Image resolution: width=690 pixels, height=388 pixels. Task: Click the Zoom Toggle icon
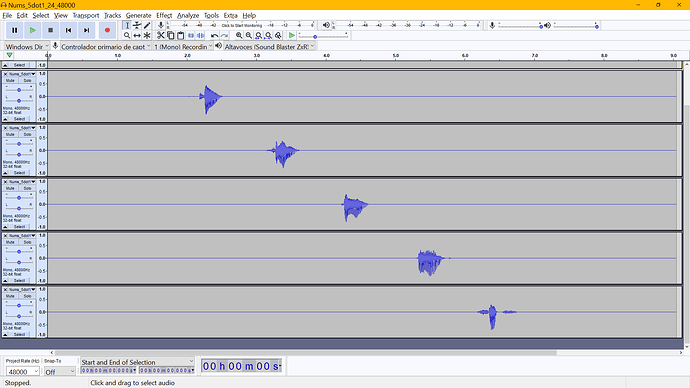point(278,36)
